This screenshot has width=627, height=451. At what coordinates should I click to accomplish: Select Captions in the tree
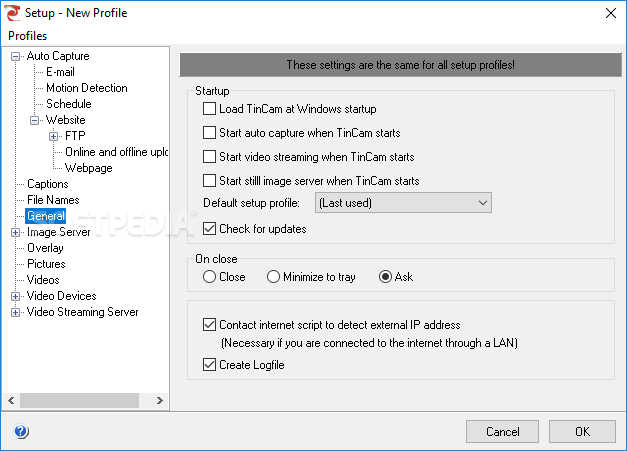point(48,184)
